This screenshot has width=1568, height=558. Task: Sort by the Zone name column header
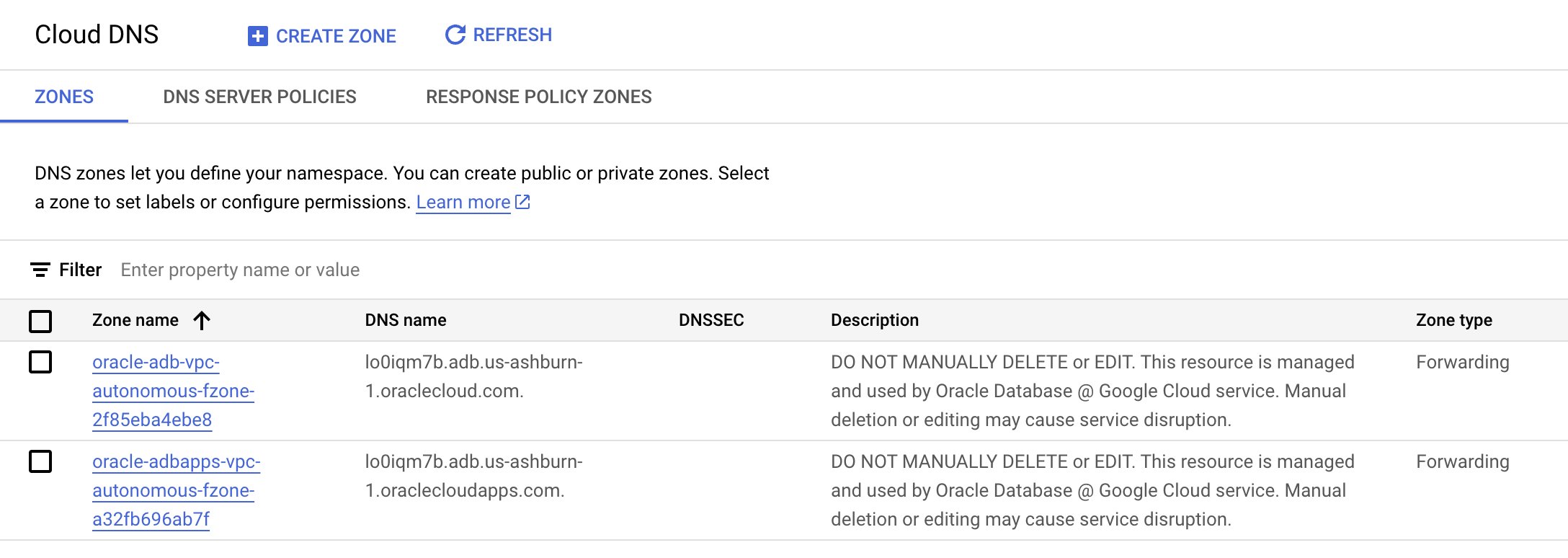tap(135, 320)
